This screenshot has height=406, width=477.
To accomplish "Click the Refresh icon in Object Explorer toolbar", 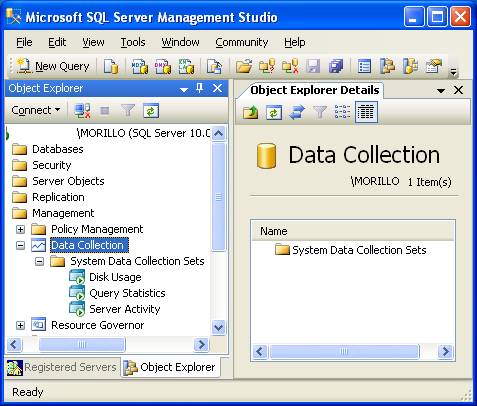I will 151,111.
